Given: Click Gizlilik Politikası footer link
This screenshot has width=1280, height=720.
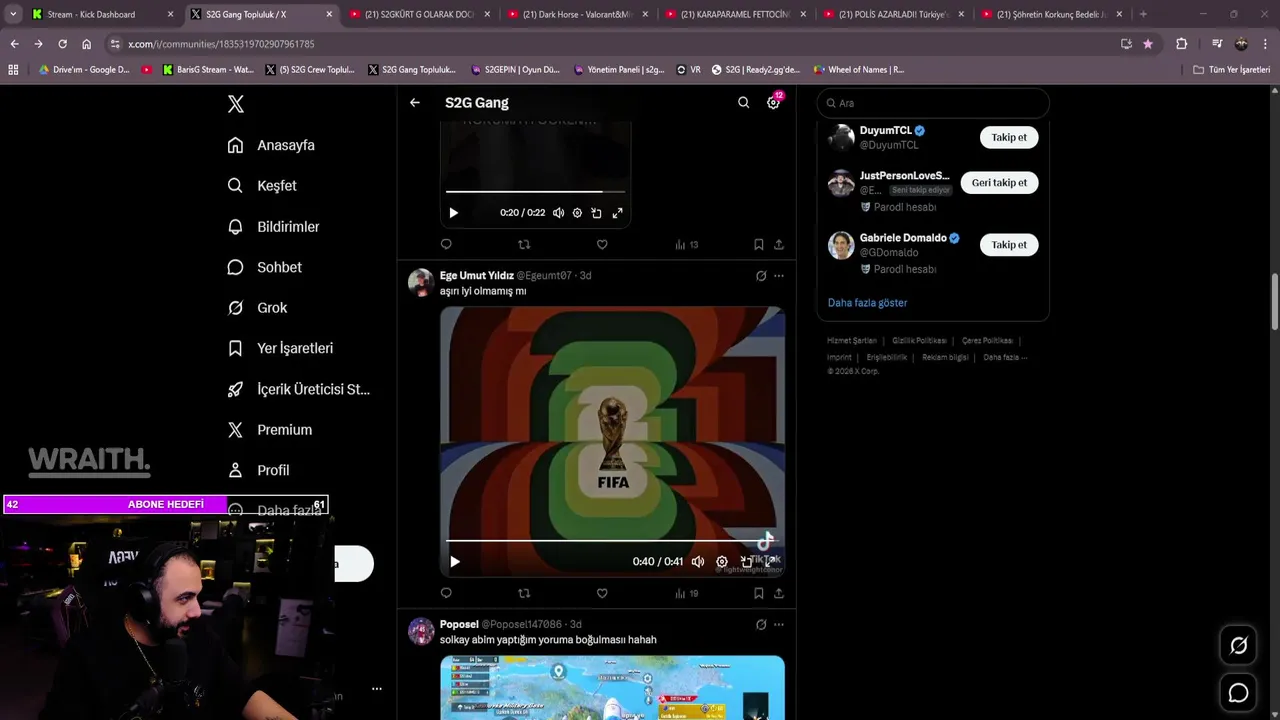Looking at the screenshot, I should point(919,341).
